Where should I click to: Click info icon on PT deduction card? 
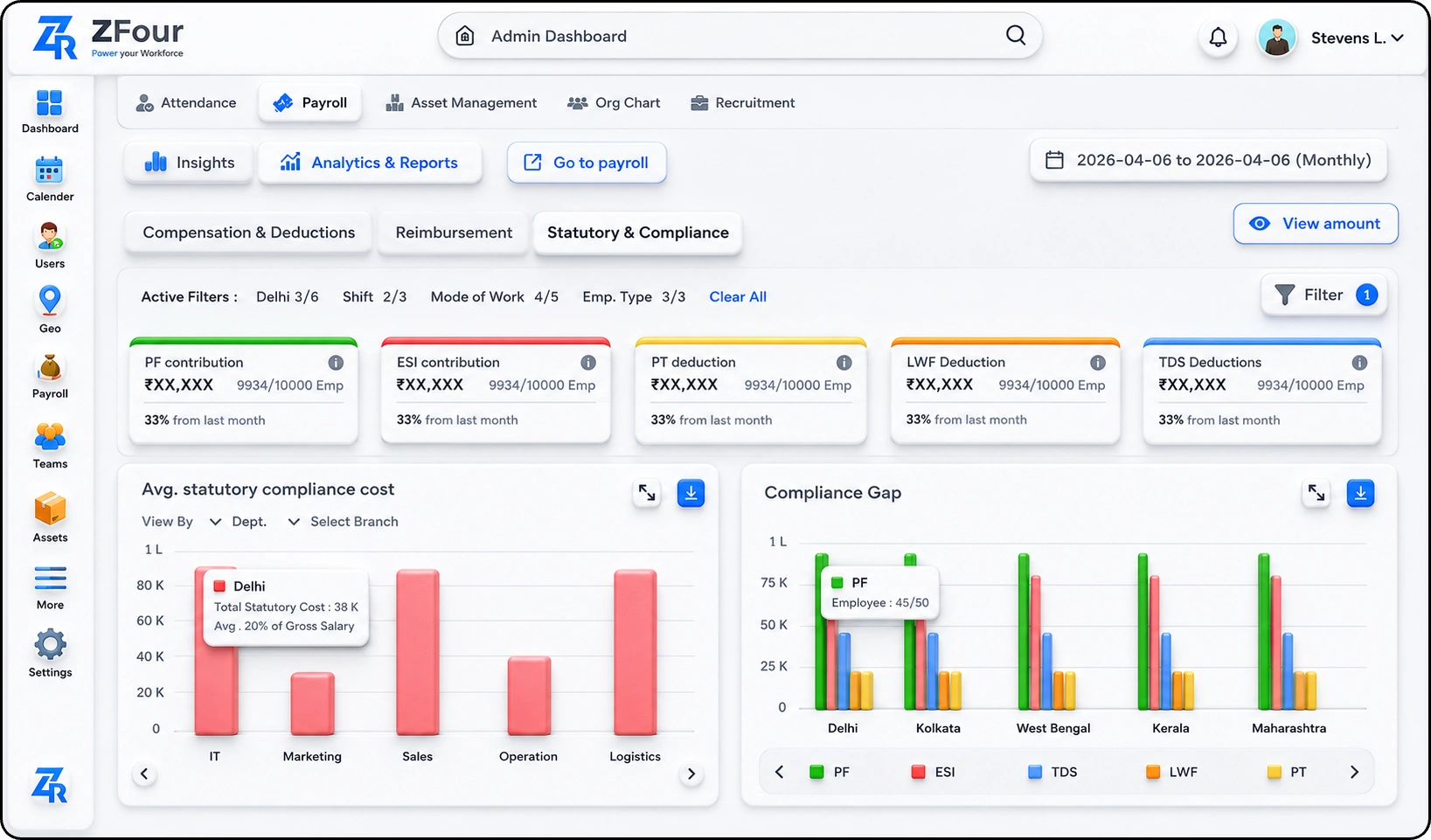point(844,363)
